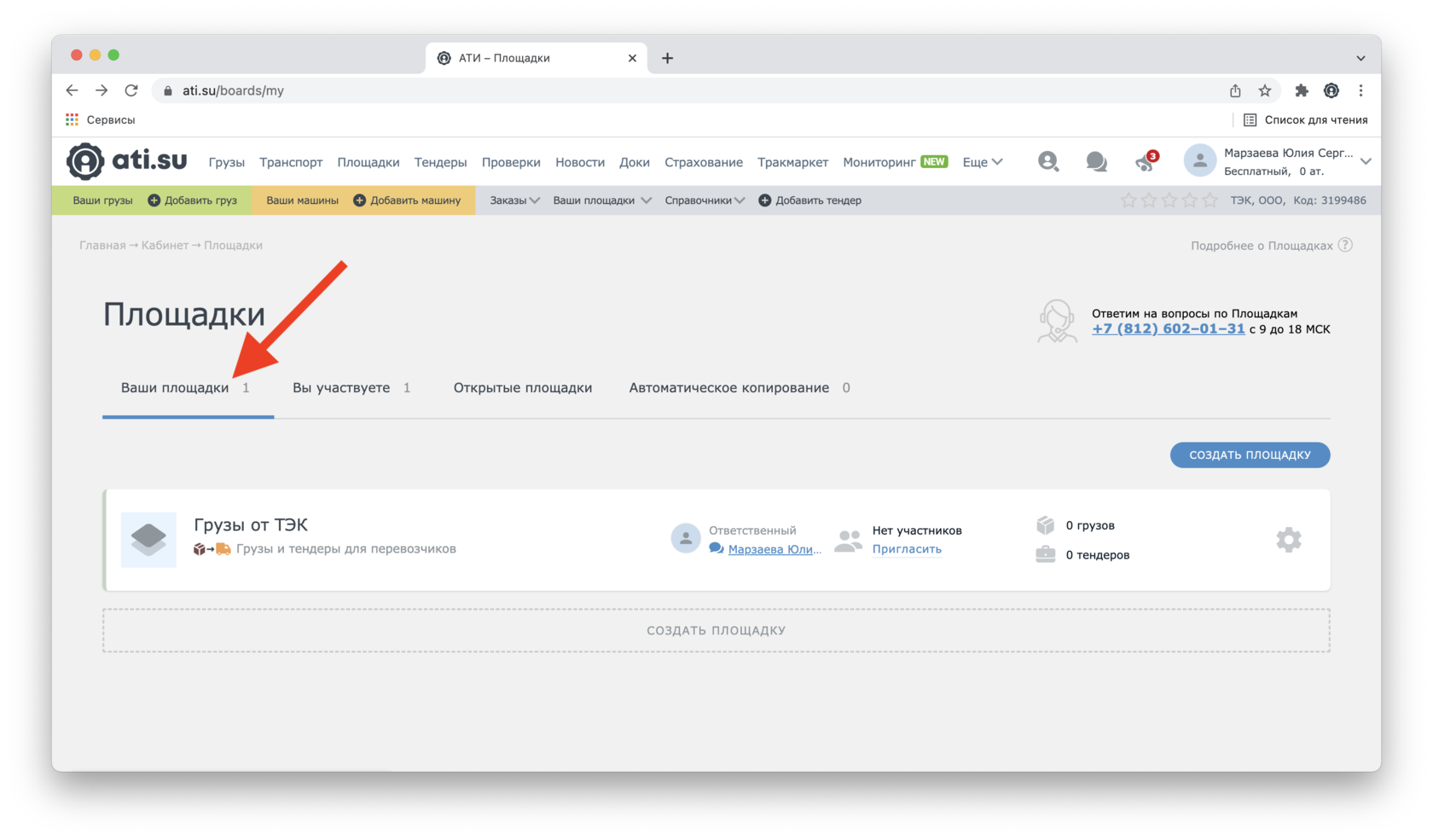Click the first rating star
Screen dimensions: 1433x840
[1128, 200]
